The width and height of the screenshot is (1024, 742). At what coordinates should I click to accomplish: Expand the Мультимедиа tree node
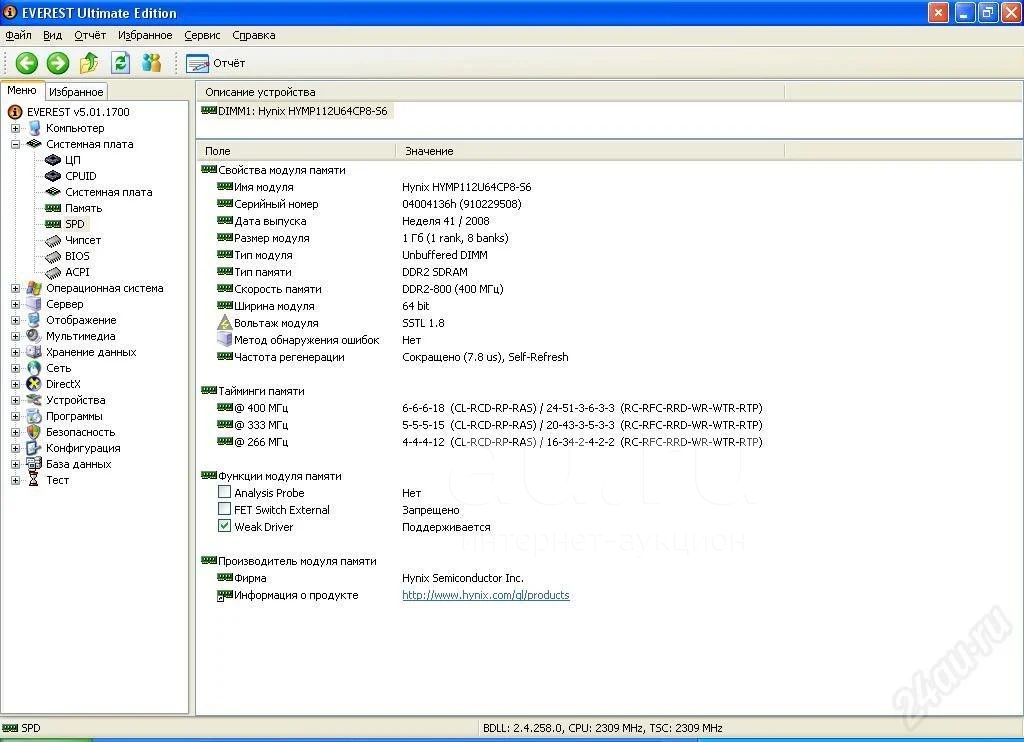(16, 336)
